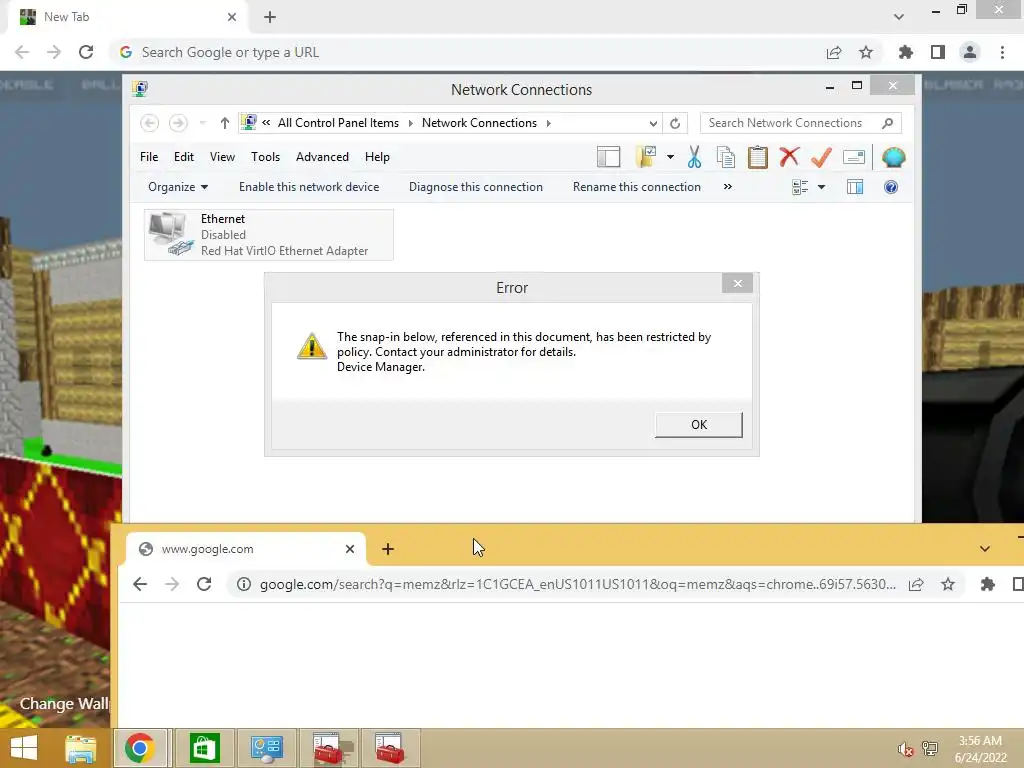Click Network Connections breadcrumb

(x=479, y=123)
